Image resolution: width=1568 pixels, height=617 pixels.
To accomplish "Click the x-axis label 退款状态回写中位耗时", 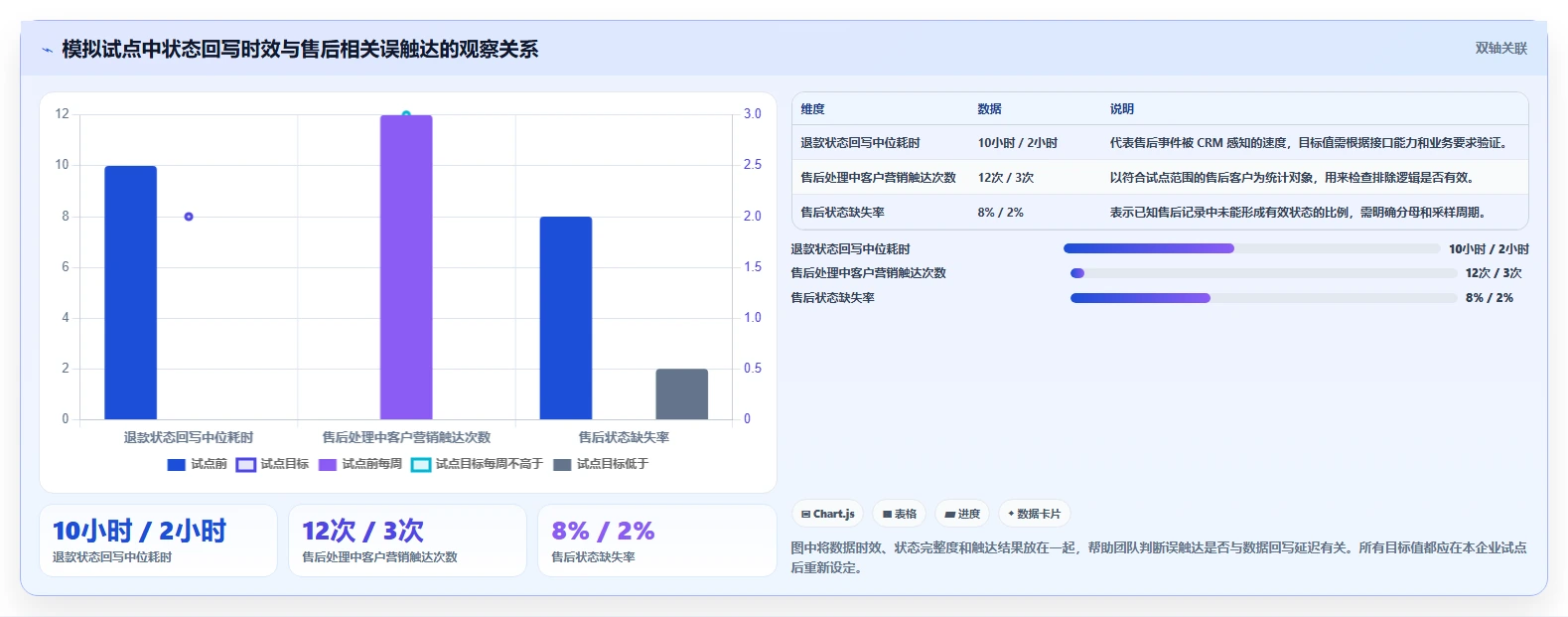I will pyautogui.click(x=189, y=437).
